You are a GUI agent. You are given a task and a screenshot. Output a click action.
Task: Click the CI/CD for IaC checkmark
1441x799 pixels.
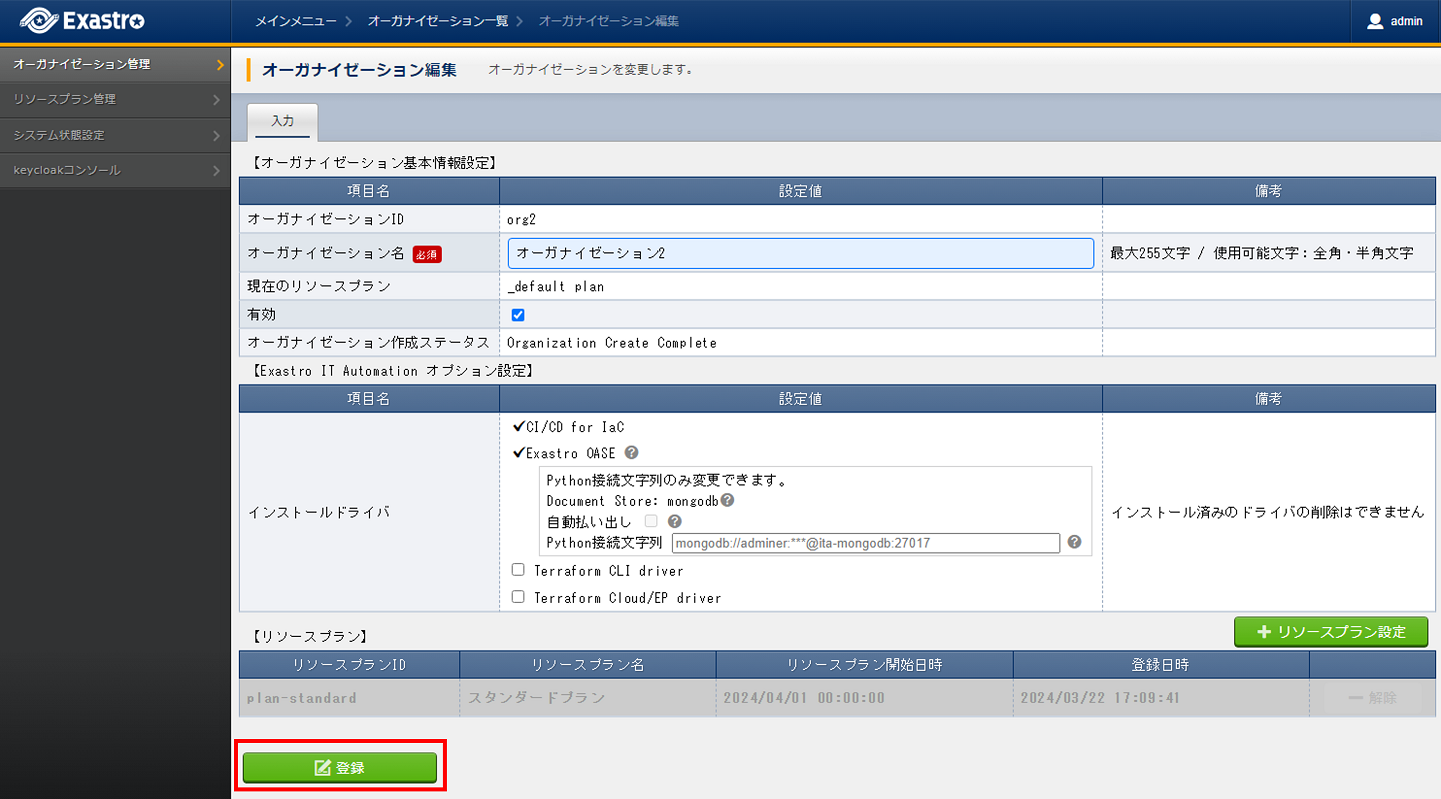coord(518,427)
